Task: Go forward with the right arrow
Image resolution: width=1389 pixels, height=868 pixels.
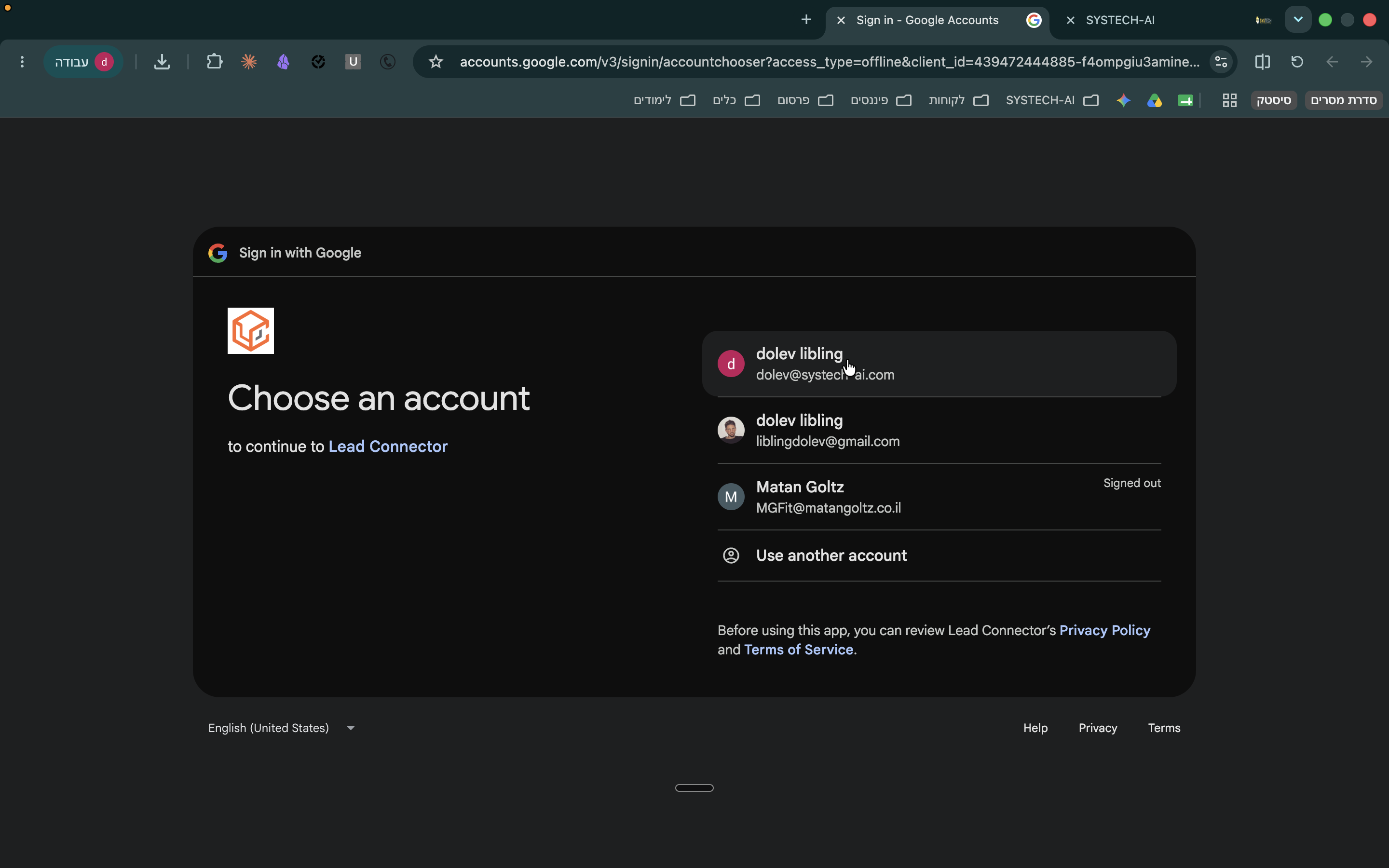Action: pos(1367,61)
